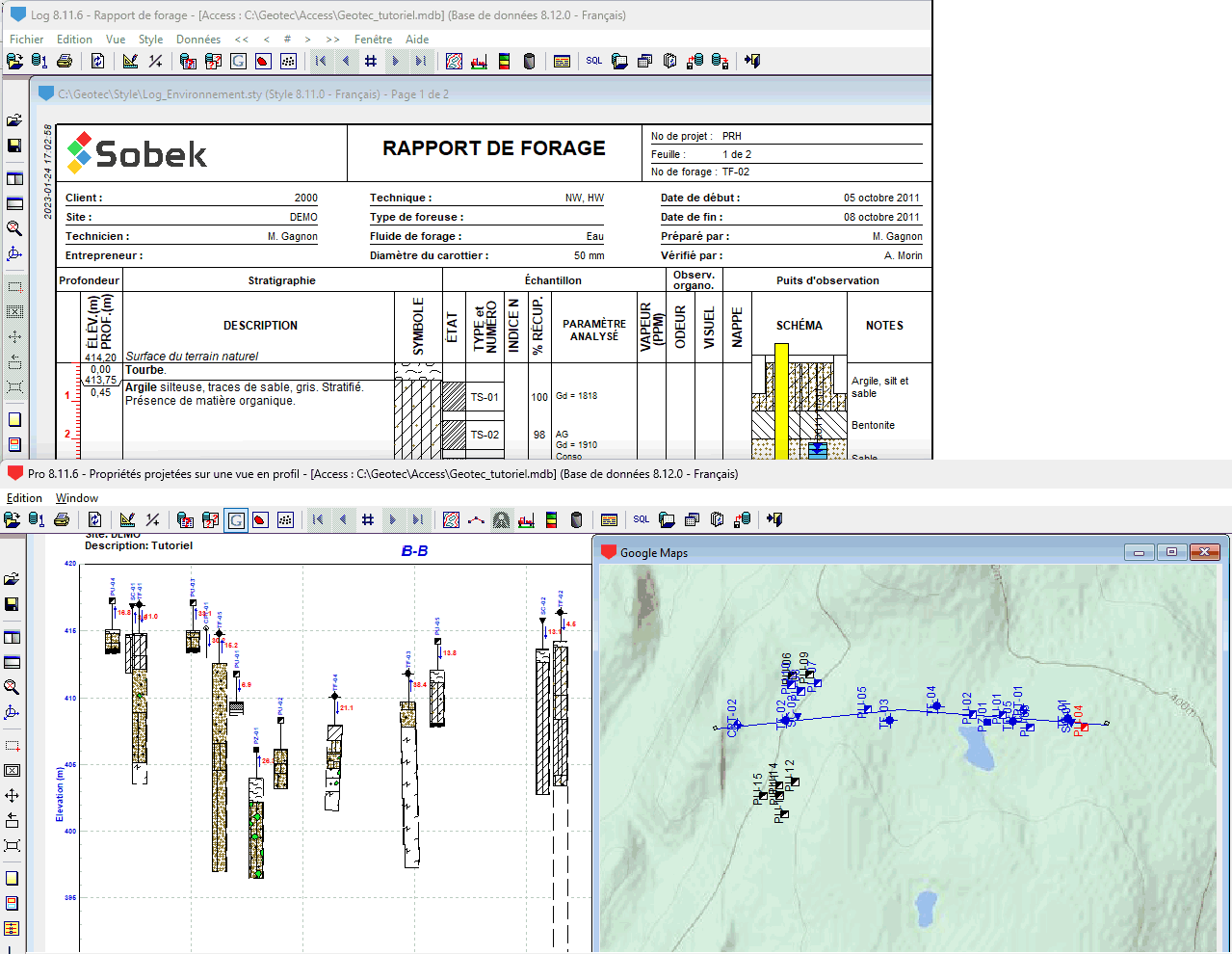
Task: Click the RAPPORT DE FORAGE report title
Action: [x=494, y=148]
